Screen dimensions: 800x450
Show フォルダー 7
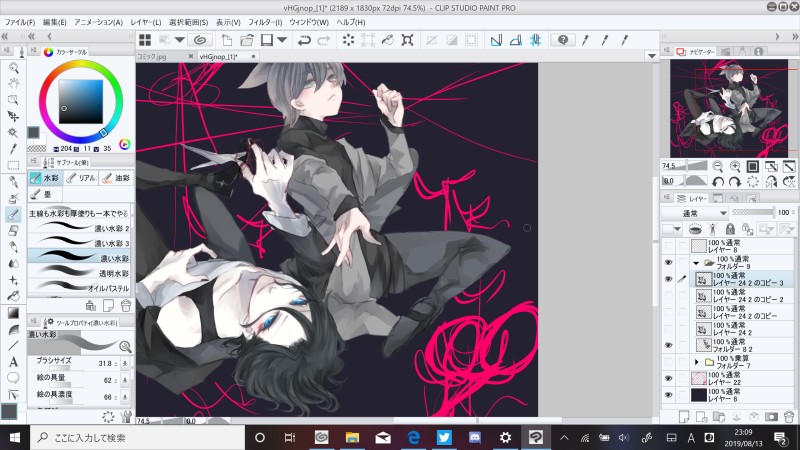tap(668, 362)
